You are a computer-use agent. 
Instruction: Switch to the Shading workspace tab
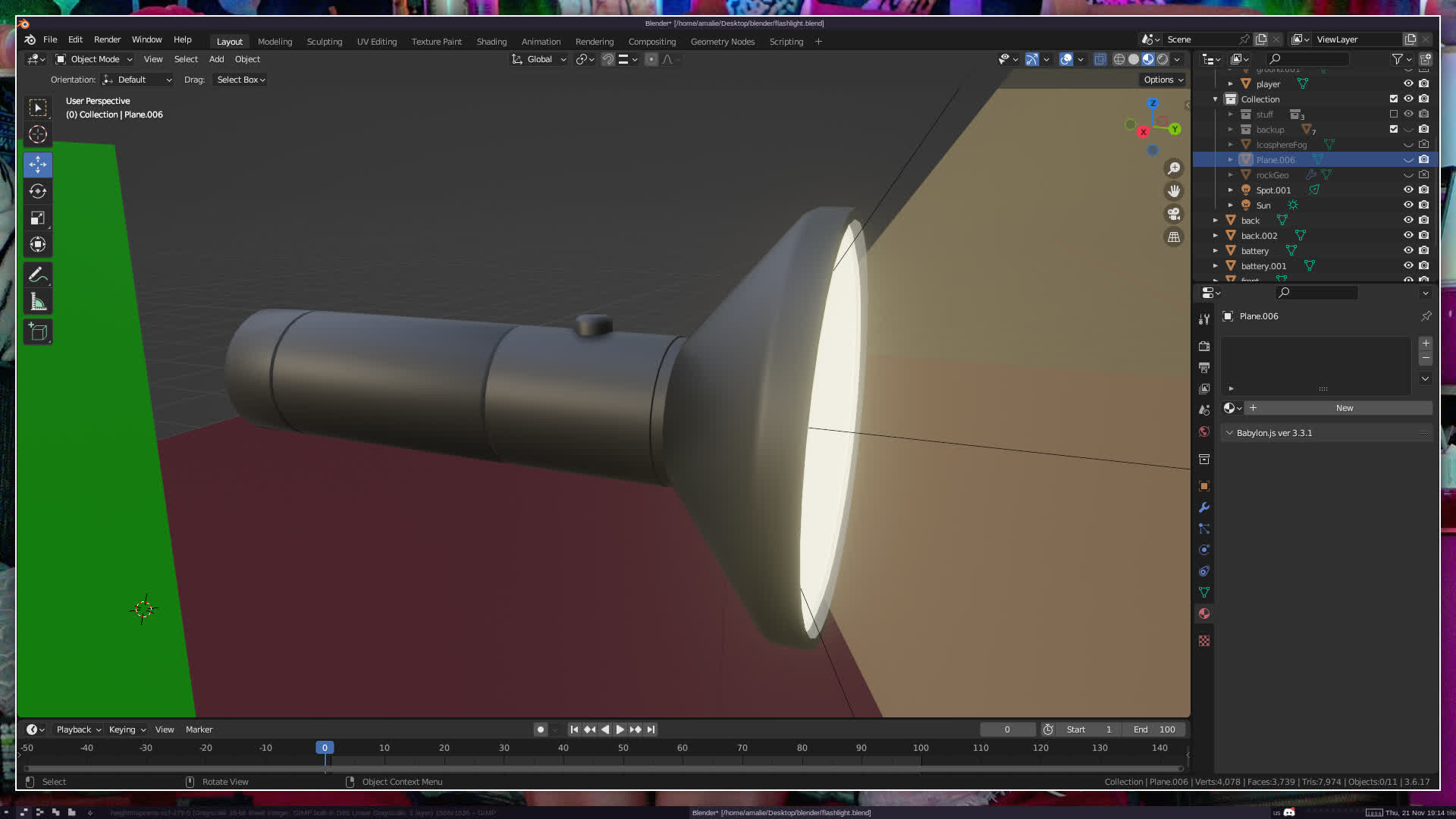click(x=491, y=42)
